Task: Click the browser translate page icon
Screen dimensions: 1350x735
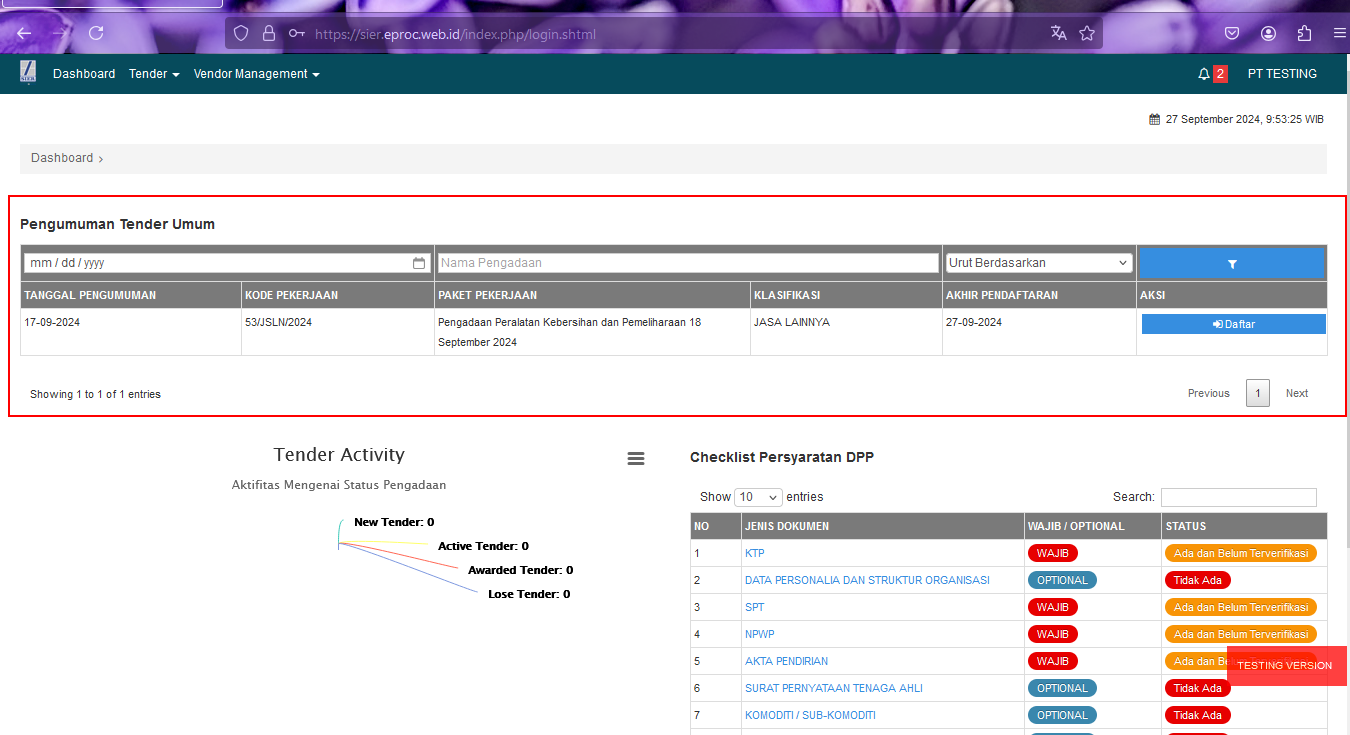Action: [x=1058, y=33]
